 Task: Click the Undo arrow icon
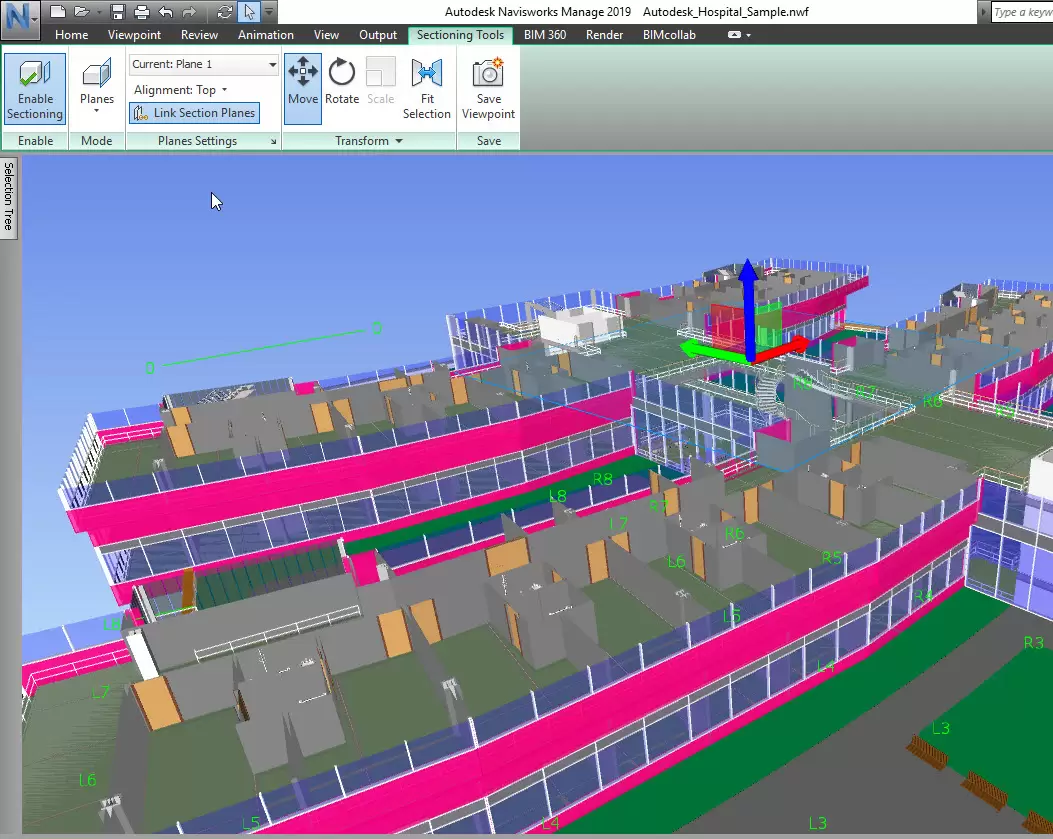165,12
